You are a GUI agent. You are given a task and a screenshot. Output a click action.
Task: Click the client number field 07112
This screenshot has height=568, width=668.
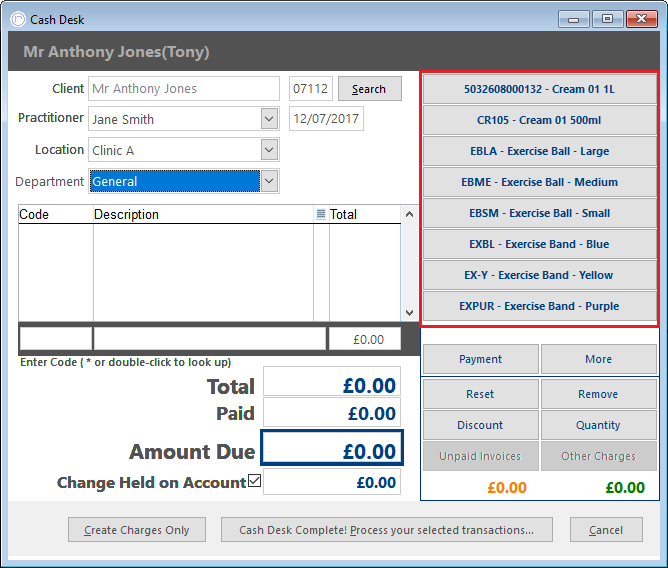point(311,89)
